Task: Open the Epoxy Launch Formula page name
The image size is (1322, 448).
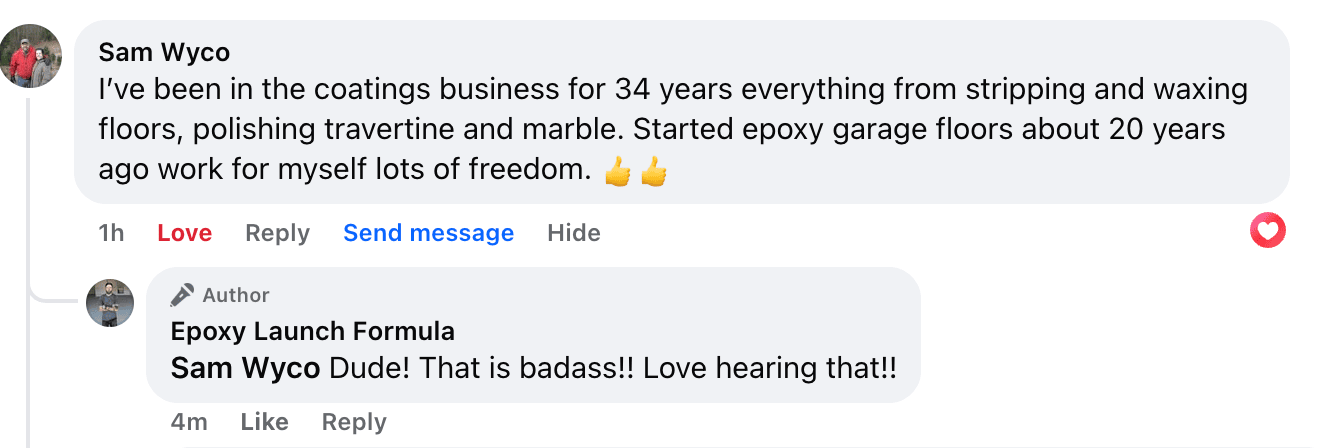Action: click(x=313, y=331)
